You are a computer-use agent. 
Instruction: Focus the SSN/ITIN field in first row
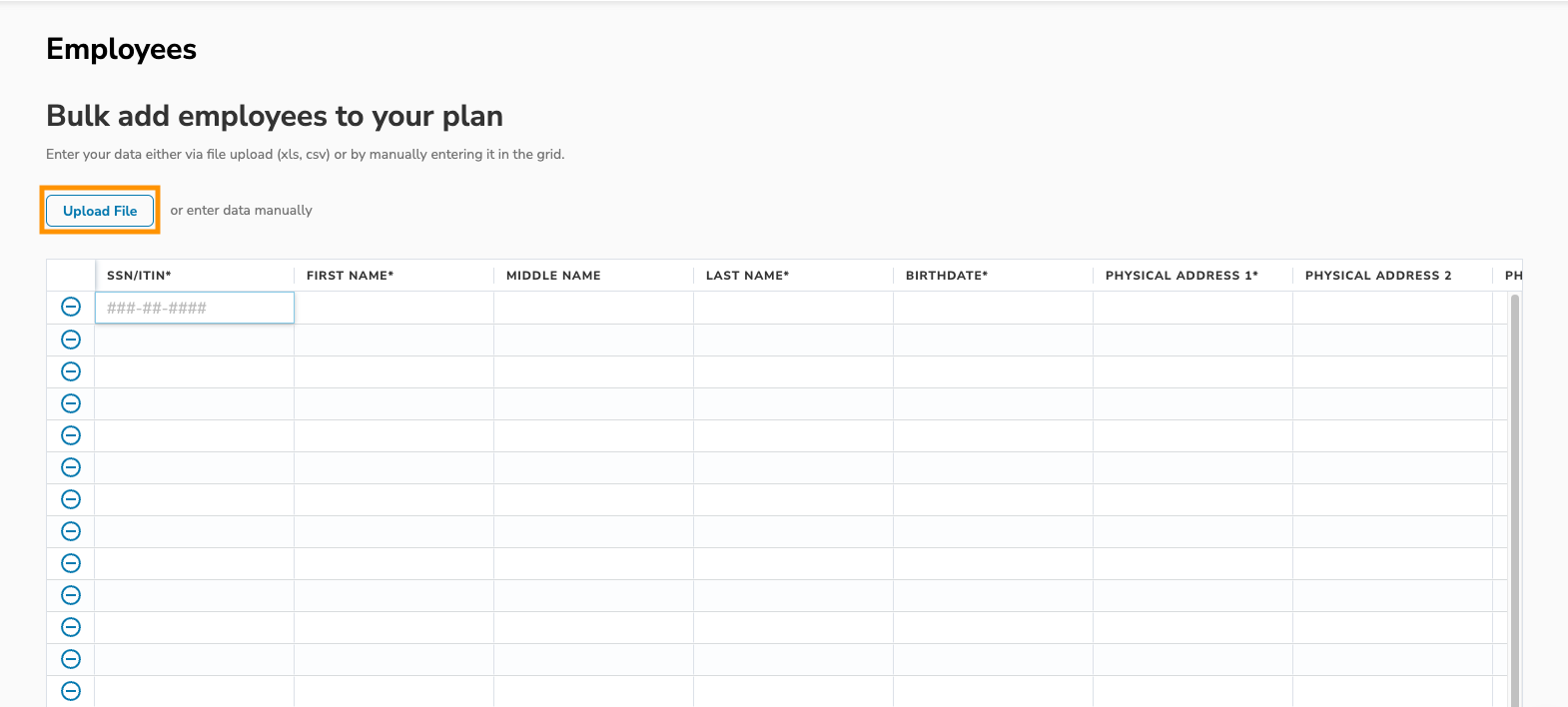195,308
